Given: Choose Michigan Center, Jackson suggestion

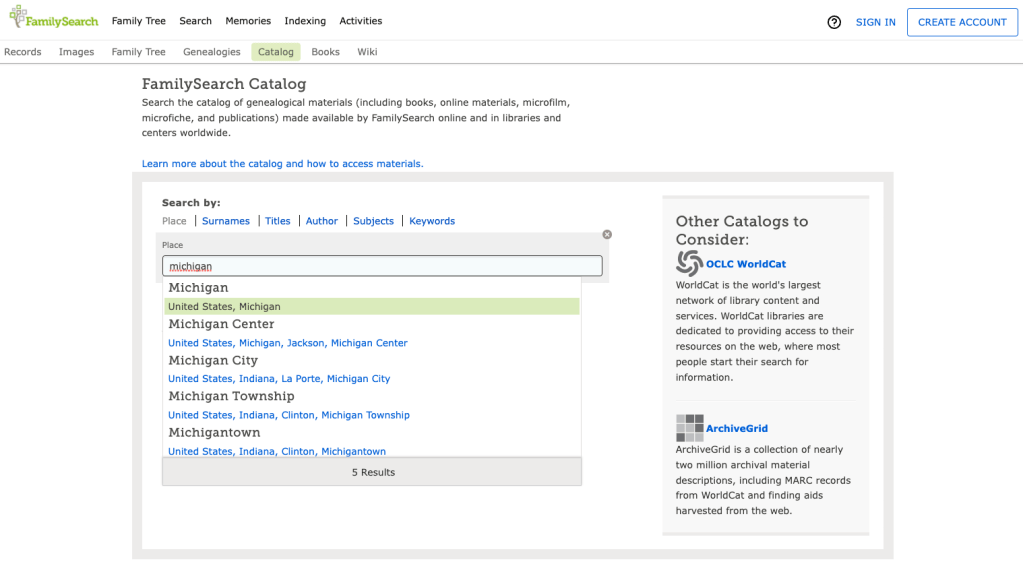Looking at the screenshot, I should click(x=288, y=343).
